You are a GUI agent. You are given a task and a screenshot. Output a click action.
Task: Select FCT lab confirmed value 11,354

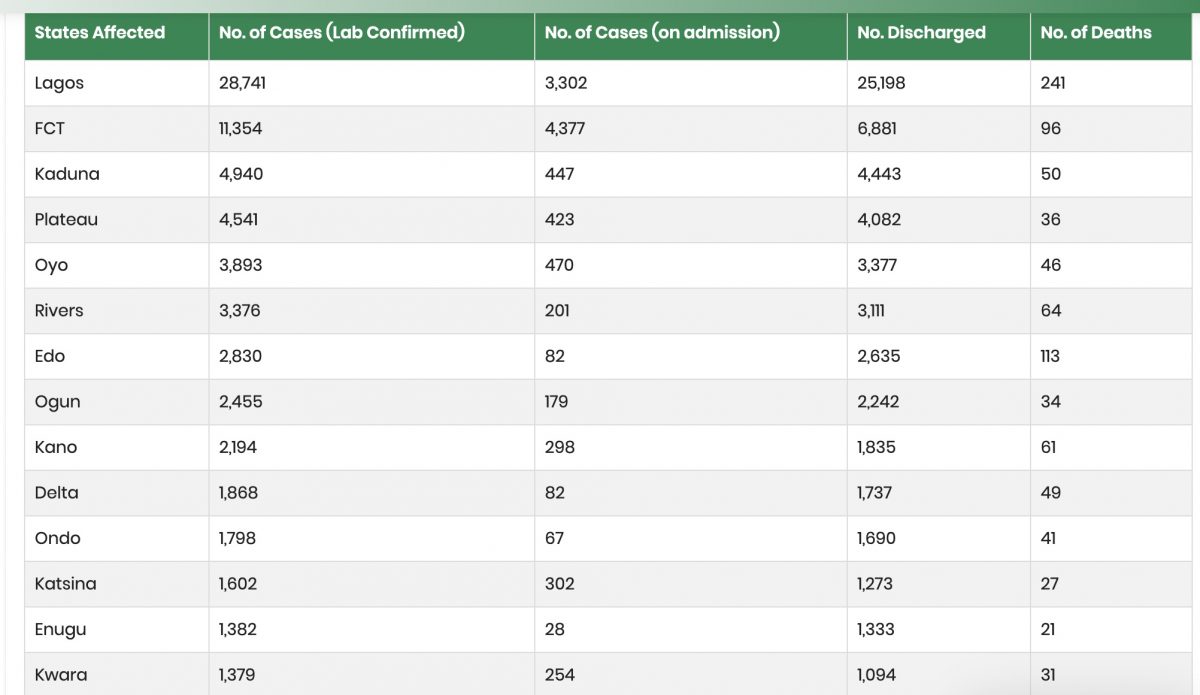[241, 129]
